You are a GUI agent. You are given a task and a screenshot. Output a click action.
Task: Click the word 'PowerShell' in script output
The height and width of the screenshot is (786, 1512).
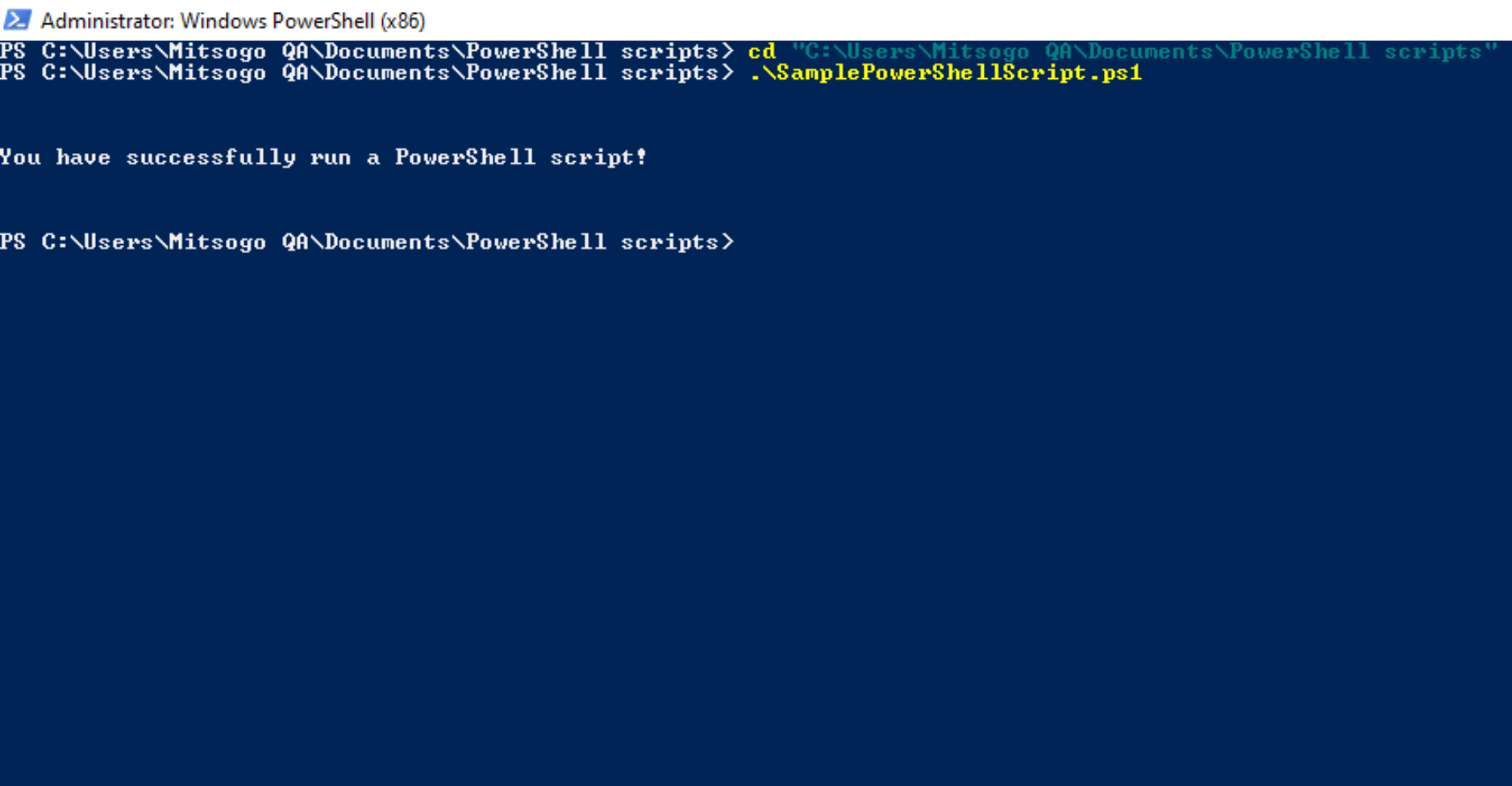pos(465,157)
